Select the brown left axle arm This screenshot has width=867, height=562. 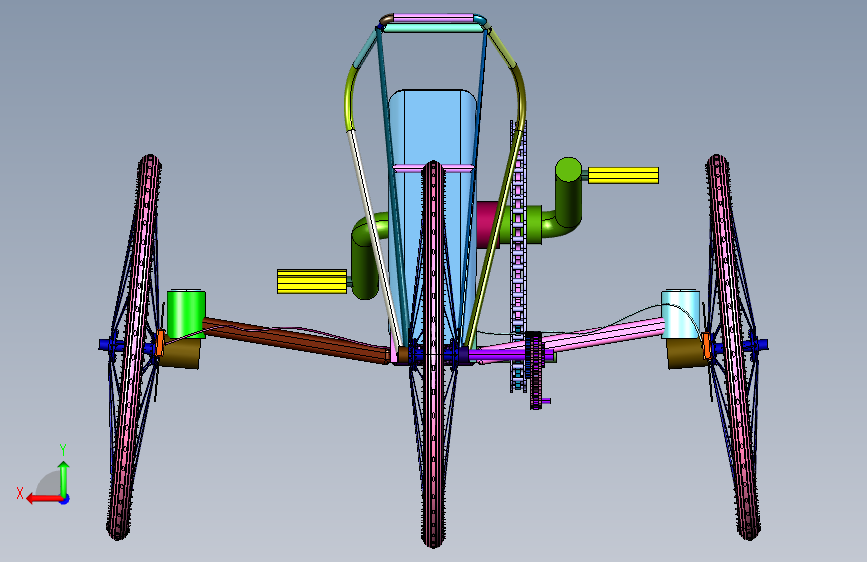click(296, 340)
